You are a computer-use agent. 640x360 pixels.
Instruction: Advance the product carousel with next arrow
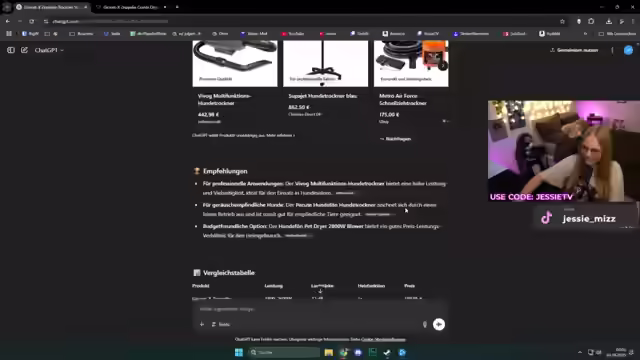pos(443,65)
